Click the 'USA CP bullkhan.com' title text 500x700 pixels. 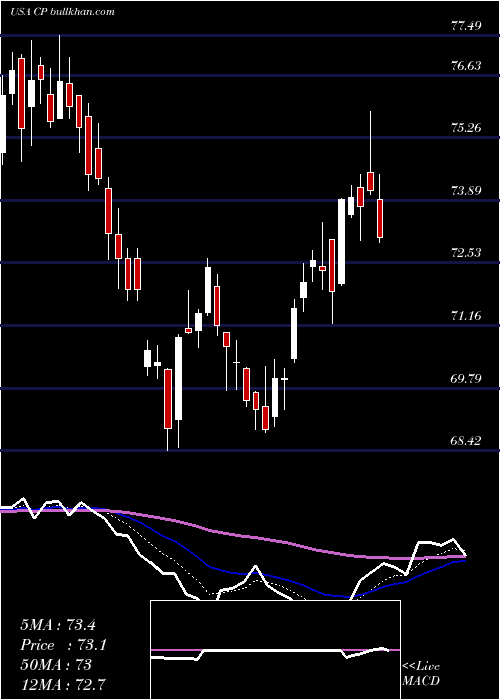click(x=62, y=11)
